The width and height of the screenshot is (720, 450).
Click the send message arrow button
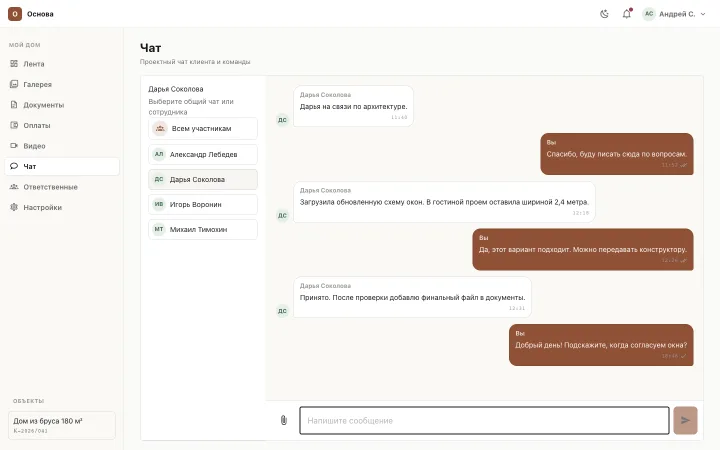[x=685, y=420]
